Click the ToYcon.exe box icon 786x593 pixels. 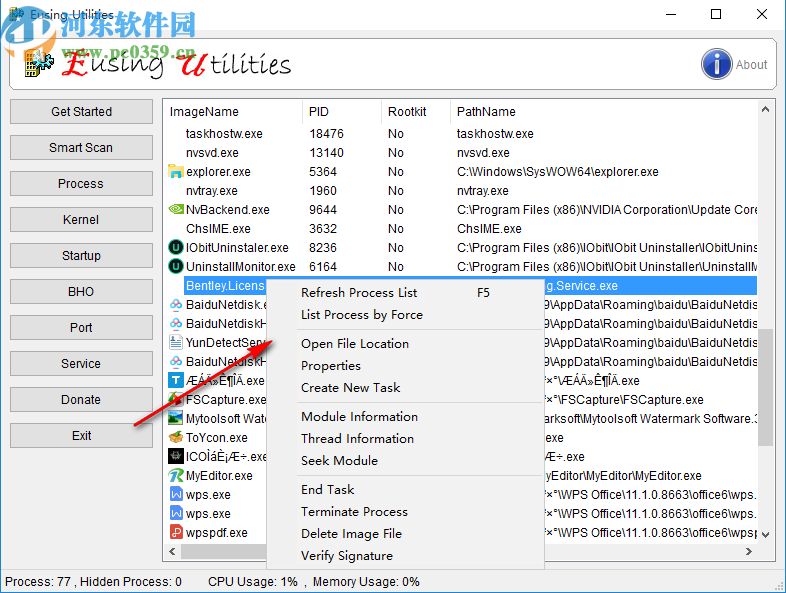[175, 437]
